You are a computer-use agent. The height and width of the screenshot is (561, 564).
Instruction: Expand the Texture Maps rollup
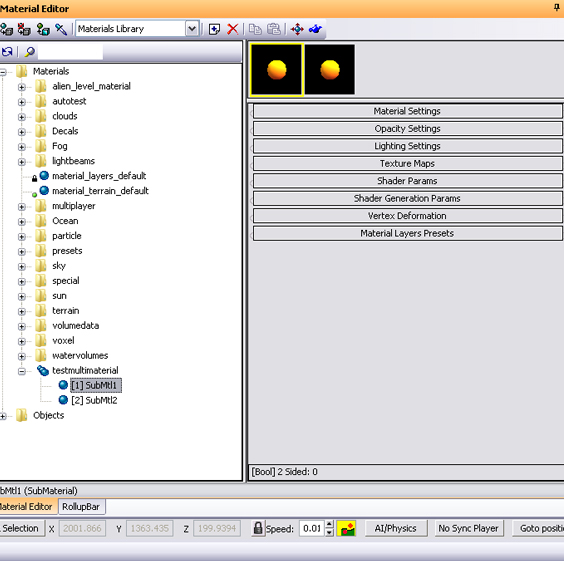point(408,164)
